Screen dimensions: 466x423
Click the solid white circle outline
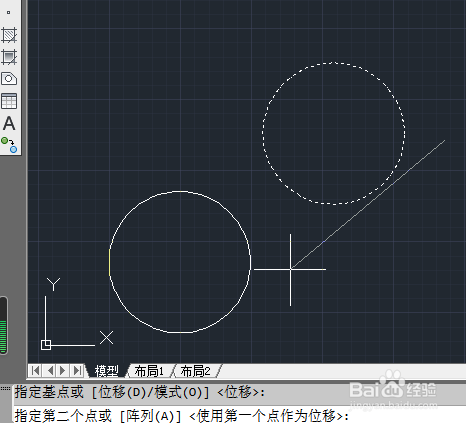(x=180, y=262)
